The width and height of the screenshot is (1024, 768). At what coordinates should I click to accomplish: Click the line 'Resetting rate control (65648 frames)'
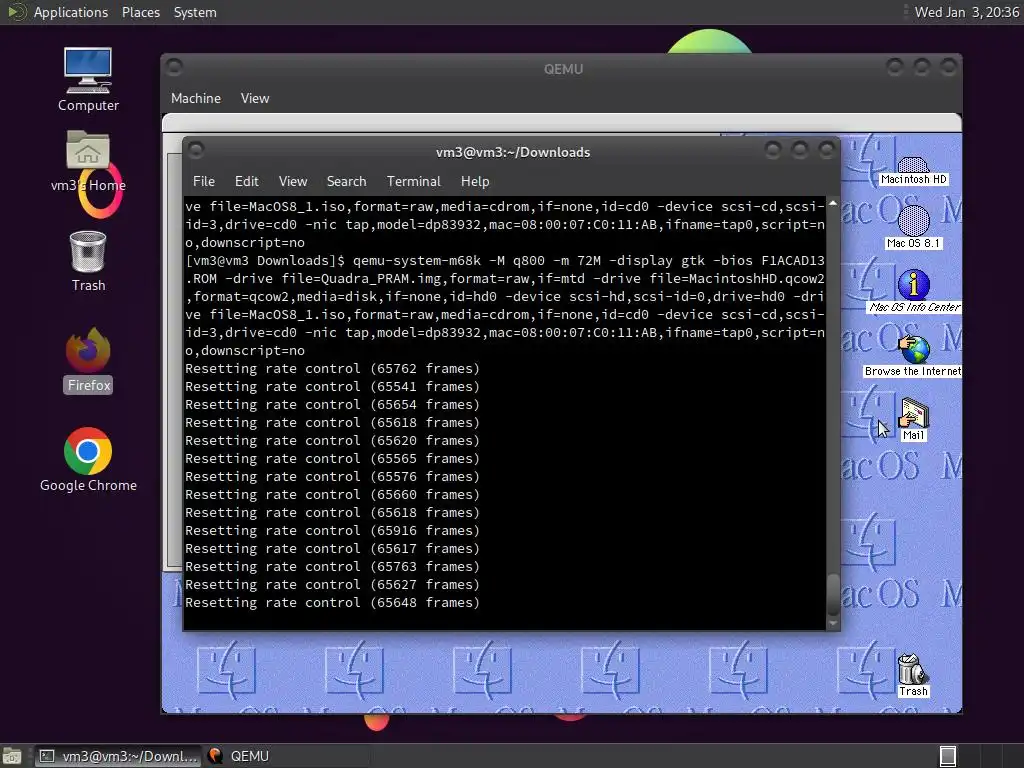pos(332,603)
